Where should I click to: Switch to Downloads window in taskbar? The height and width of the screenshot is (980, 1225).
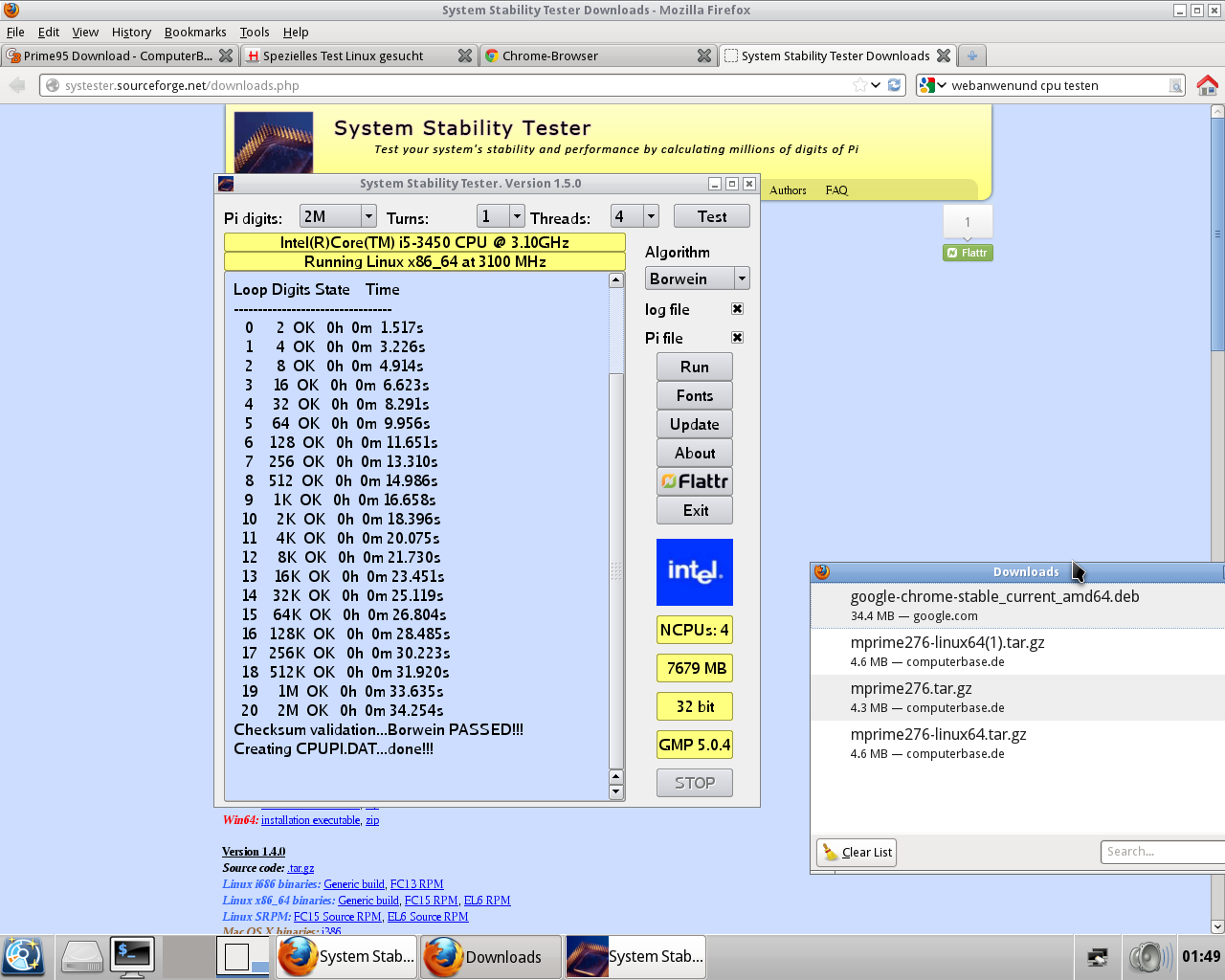pos(490,957)
